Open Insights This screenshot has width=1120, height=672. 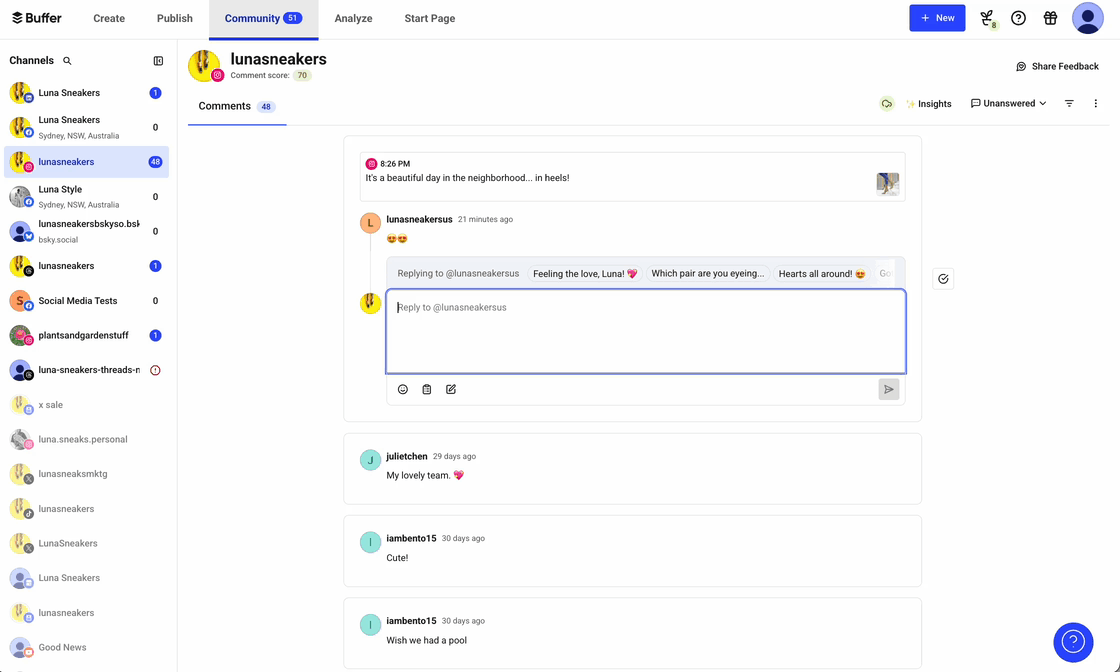[929, 104]
